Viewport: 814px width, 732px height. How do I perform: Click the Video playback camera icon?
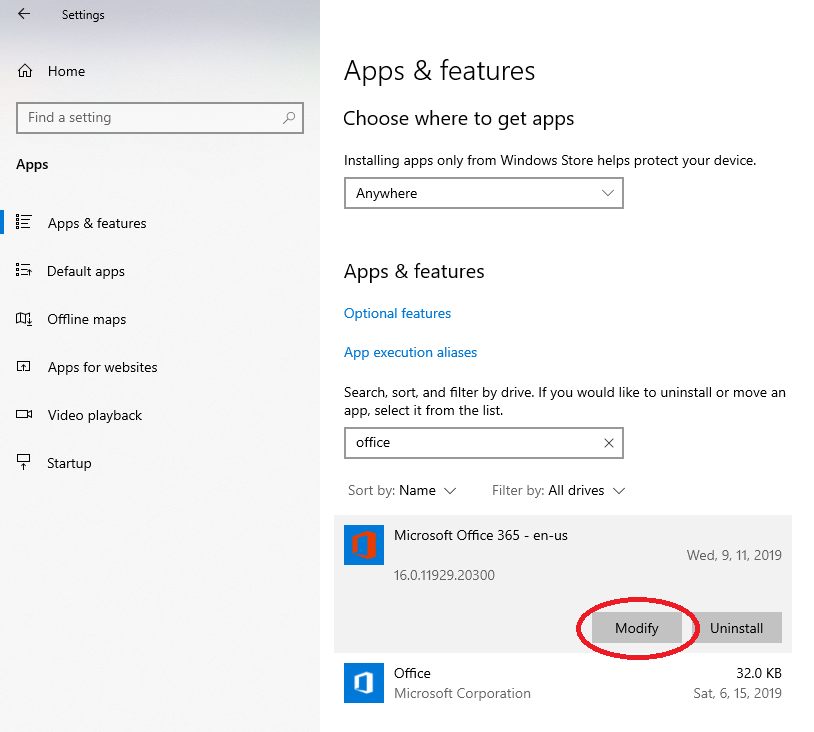coord(24,414)
